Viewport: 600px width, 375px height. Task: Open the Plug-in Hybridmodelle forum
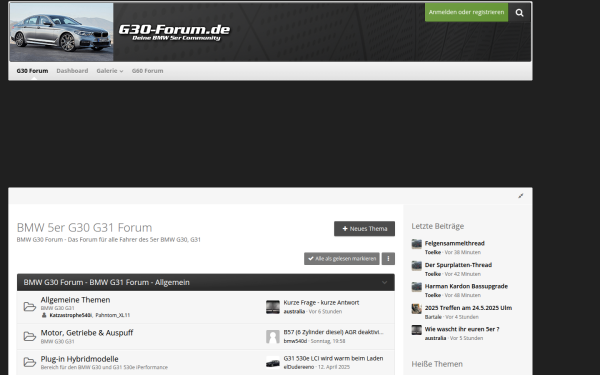point(80,359)
